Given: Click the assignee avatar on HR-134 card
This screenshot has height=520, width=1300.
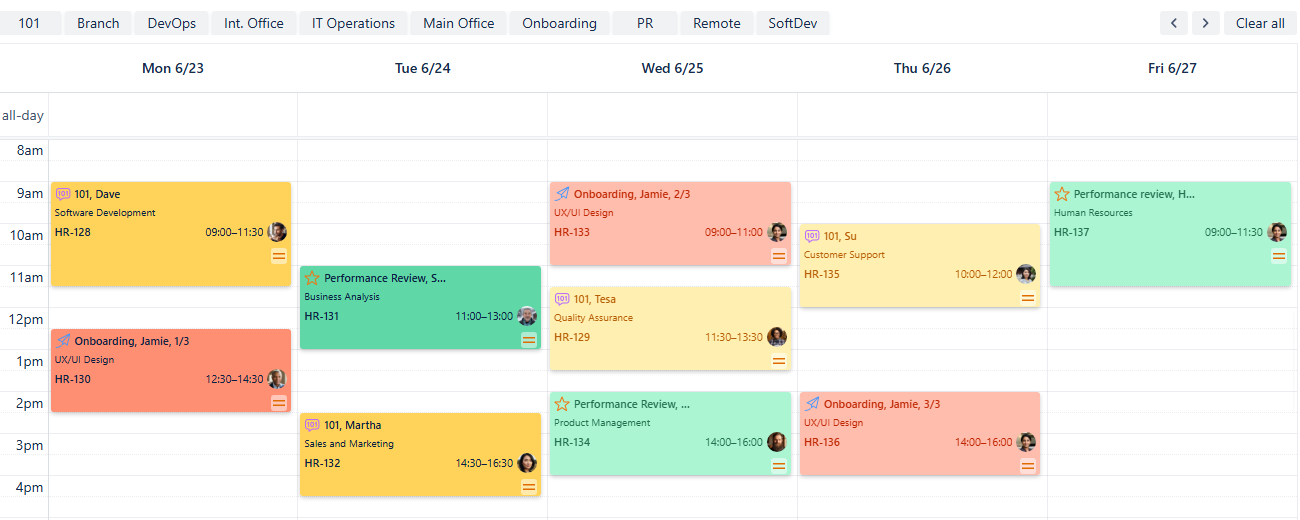Looking at the screenshot, I should (x=777, y=442).
